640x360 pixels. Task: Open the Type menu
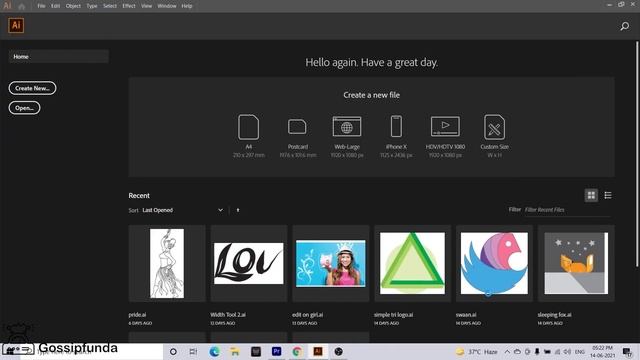tap(92, 6)
